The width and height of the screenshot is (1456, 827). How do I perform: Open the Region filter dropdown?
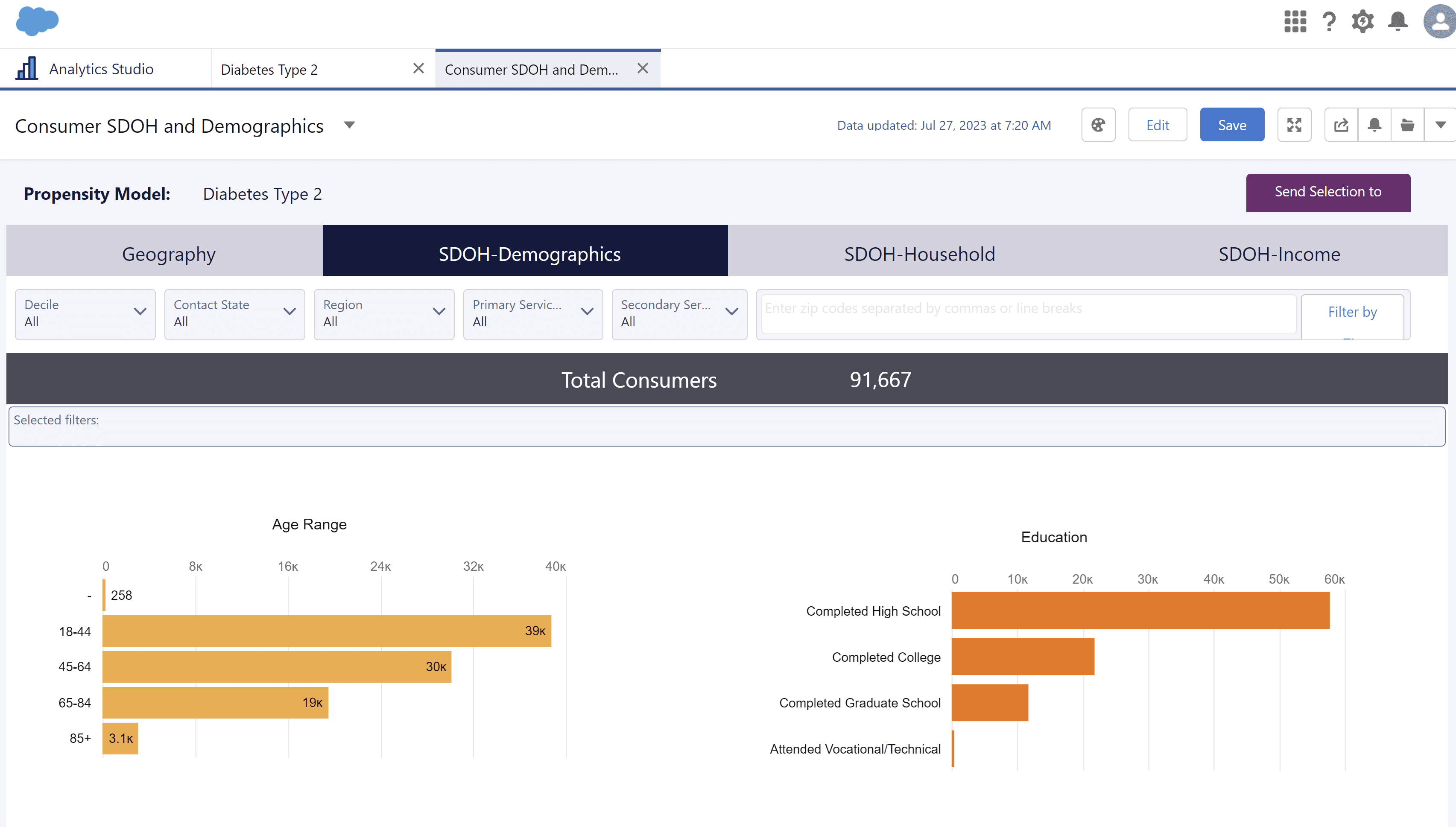click(x=384, y=315)
